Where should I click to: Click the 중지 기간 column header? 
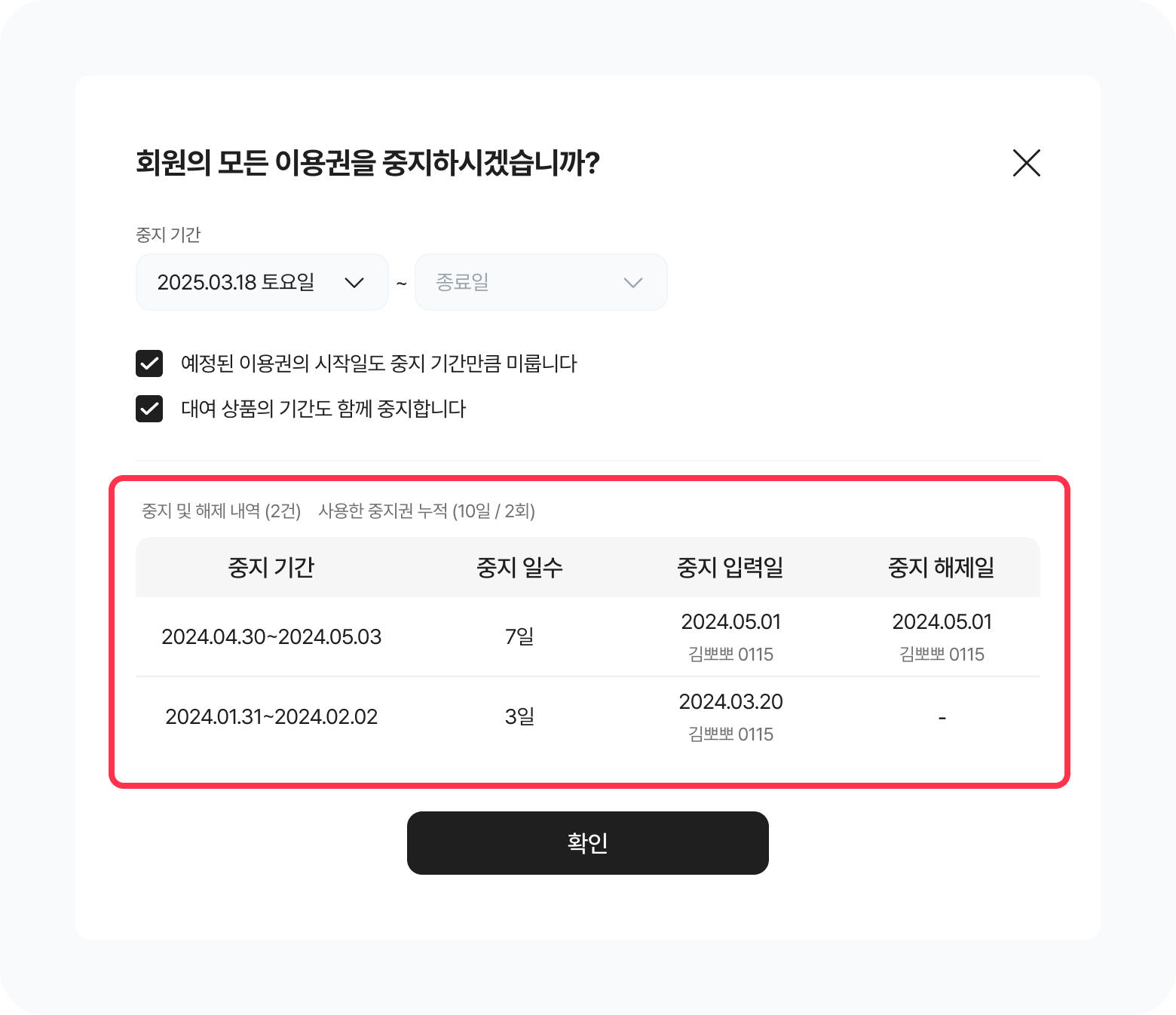[x=271, y=567]
